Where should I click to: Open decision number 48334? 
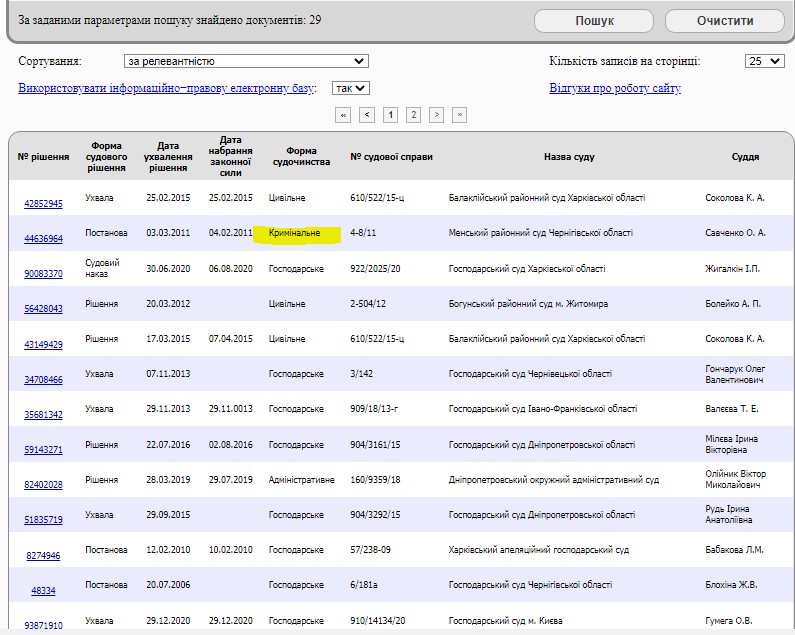pos(43,590)
